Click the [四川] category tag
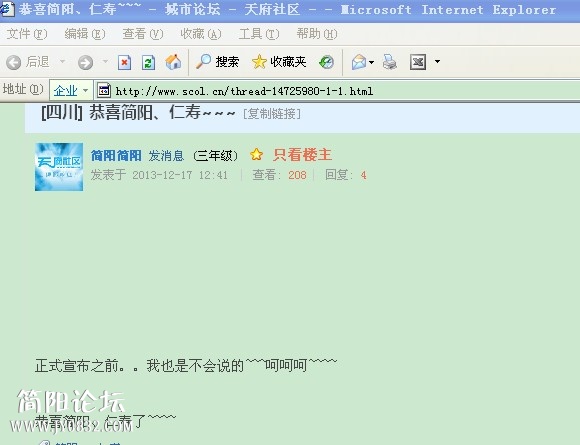The image size is (580, 445). click(x=62, y=112)
